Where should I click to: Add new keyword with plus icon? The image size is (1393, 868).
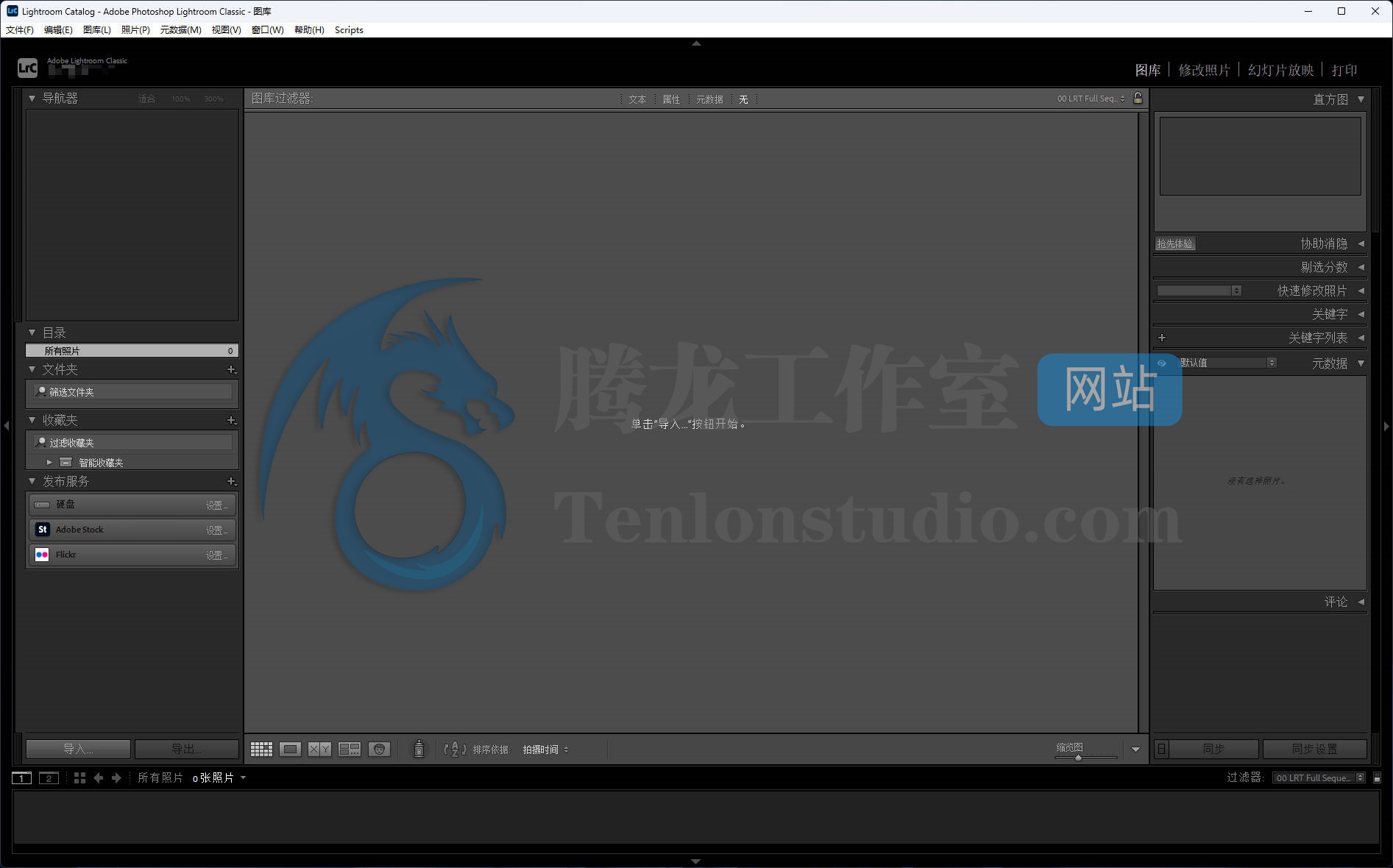1162,338
